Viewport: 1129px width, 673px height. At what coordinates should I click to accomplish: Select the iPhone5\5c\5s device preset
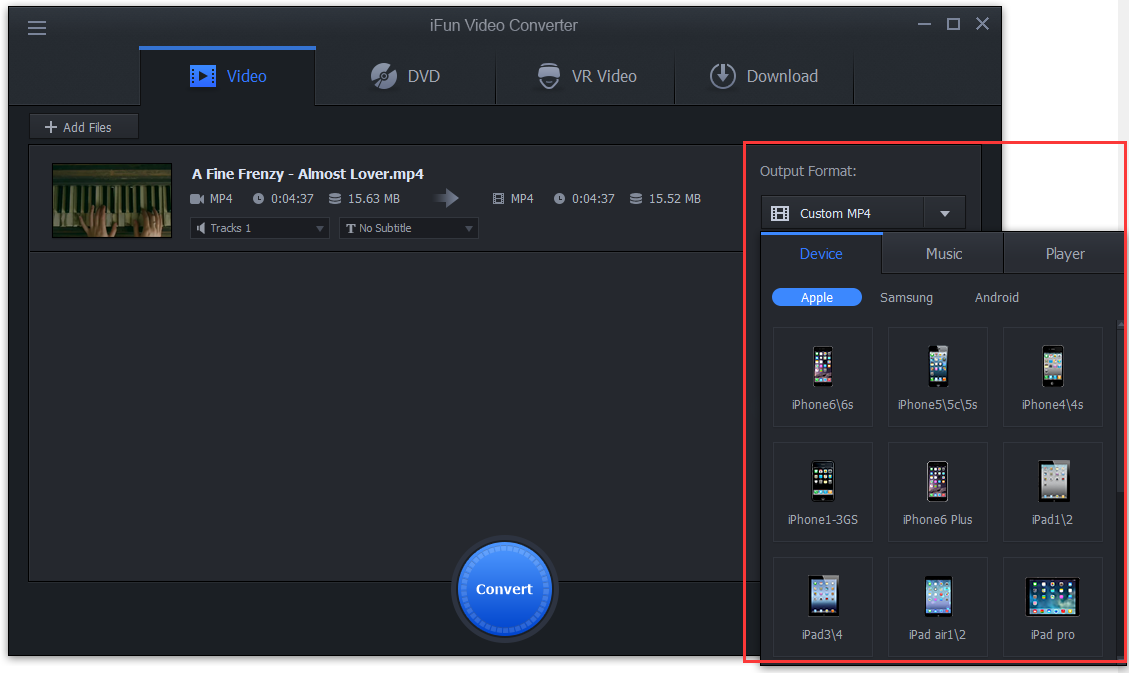pos(937,376)
